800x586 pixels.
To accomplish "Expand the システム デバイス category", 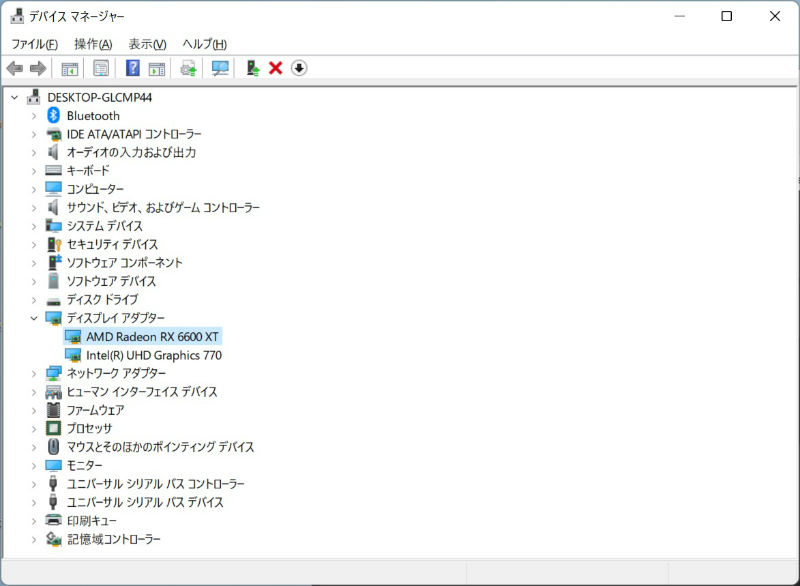I will [34, 226].
